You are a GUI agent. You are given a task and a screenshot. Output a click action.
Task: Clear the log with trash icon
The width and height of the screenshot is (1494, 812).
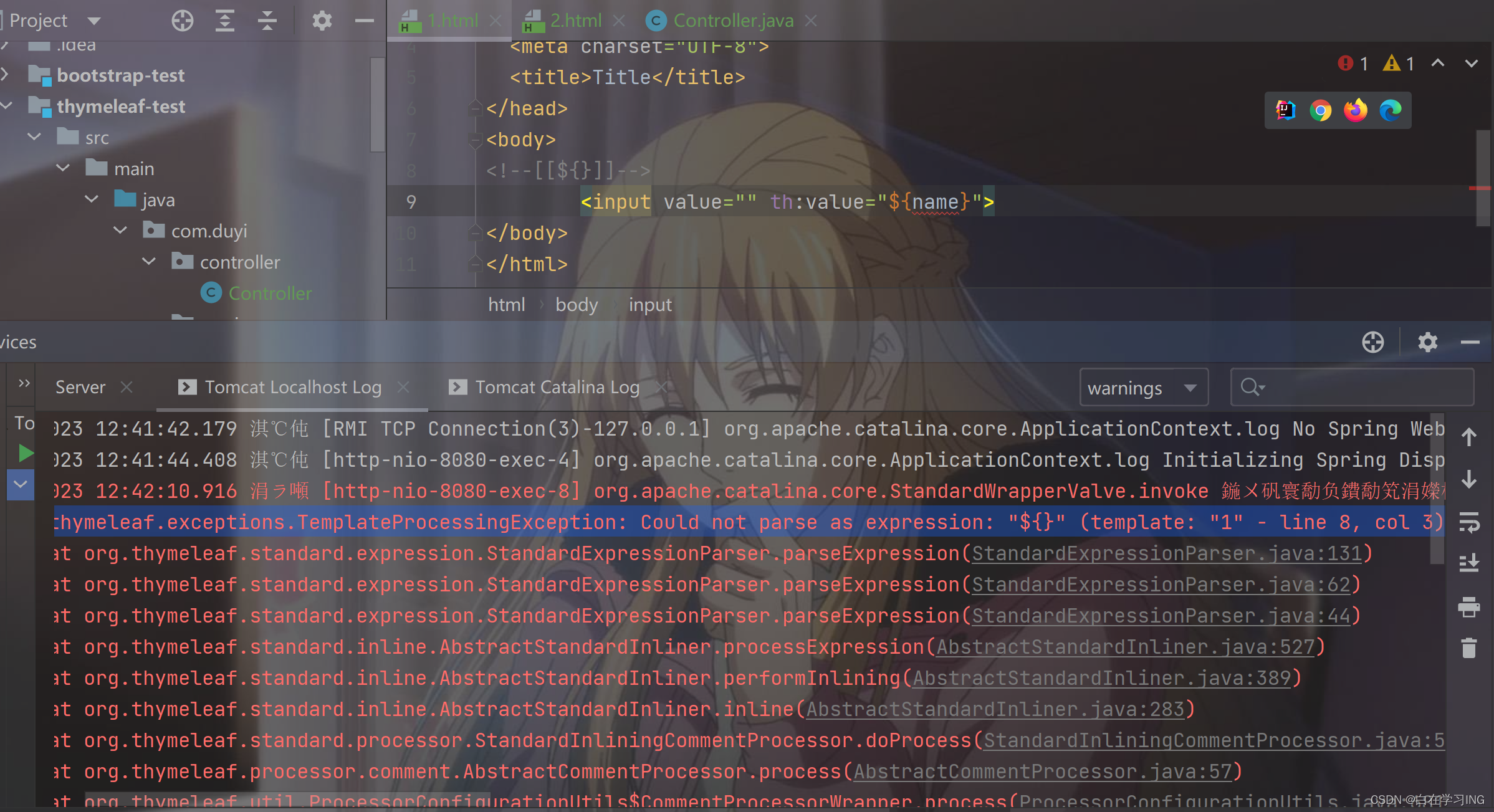tap(1468, 647)
